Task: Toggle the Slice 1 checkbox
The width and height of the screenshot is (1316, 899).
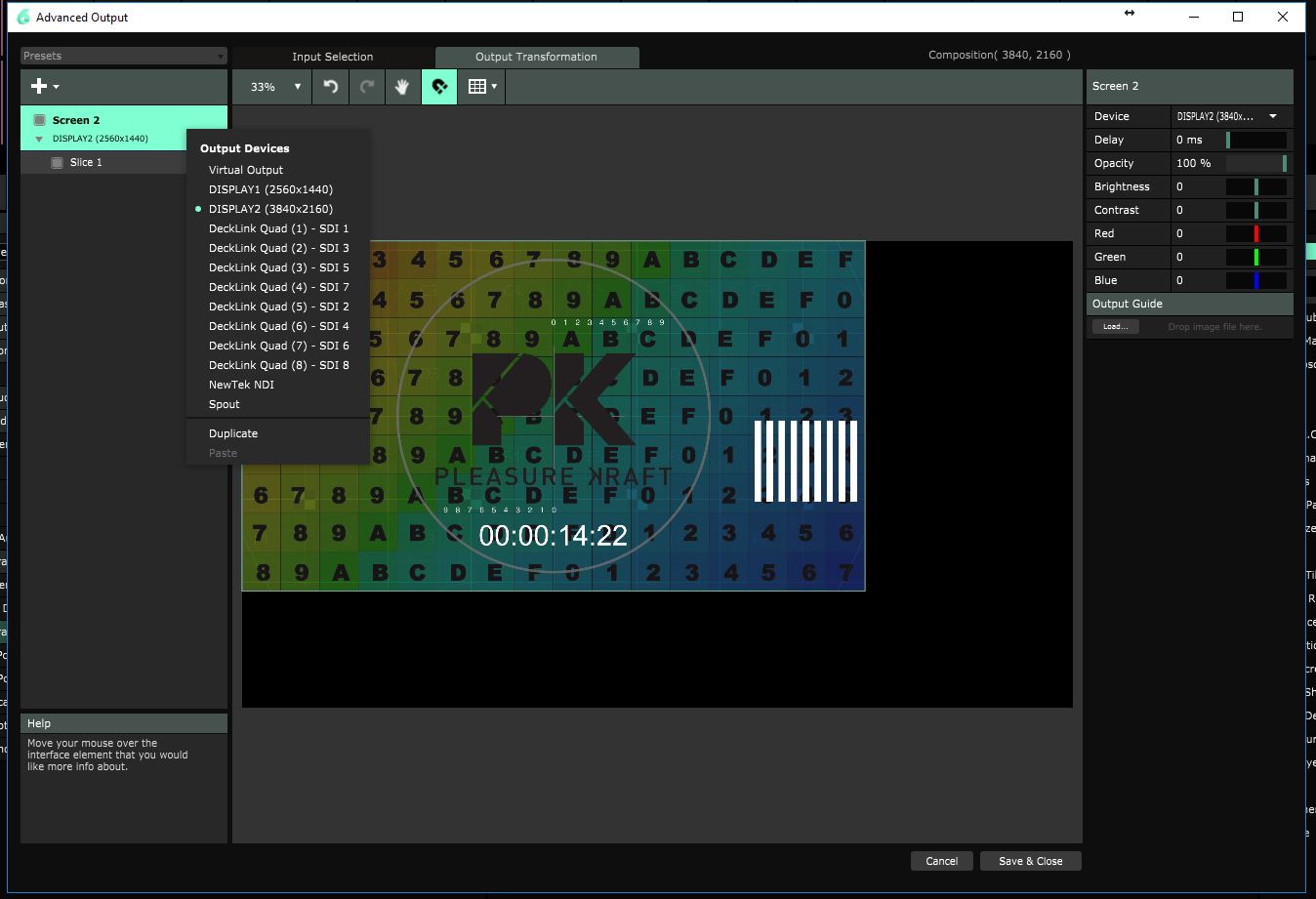Action: [x=58, y=163]
